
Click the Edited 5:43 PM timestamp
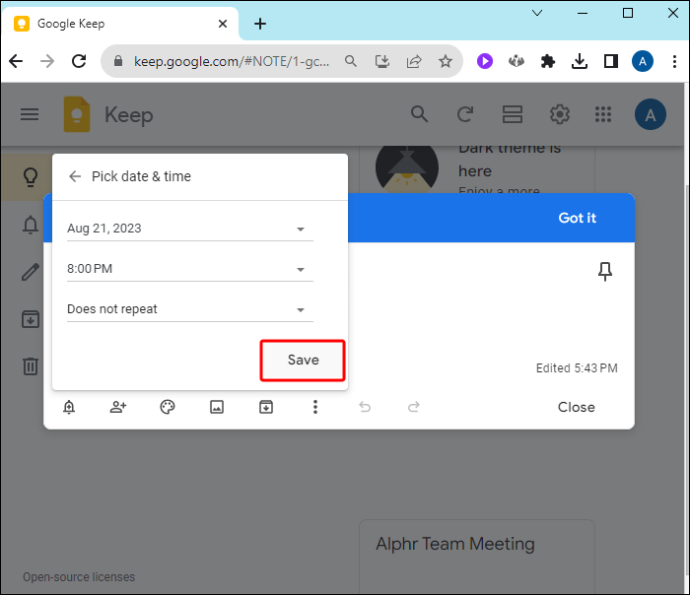coord(576,368)
